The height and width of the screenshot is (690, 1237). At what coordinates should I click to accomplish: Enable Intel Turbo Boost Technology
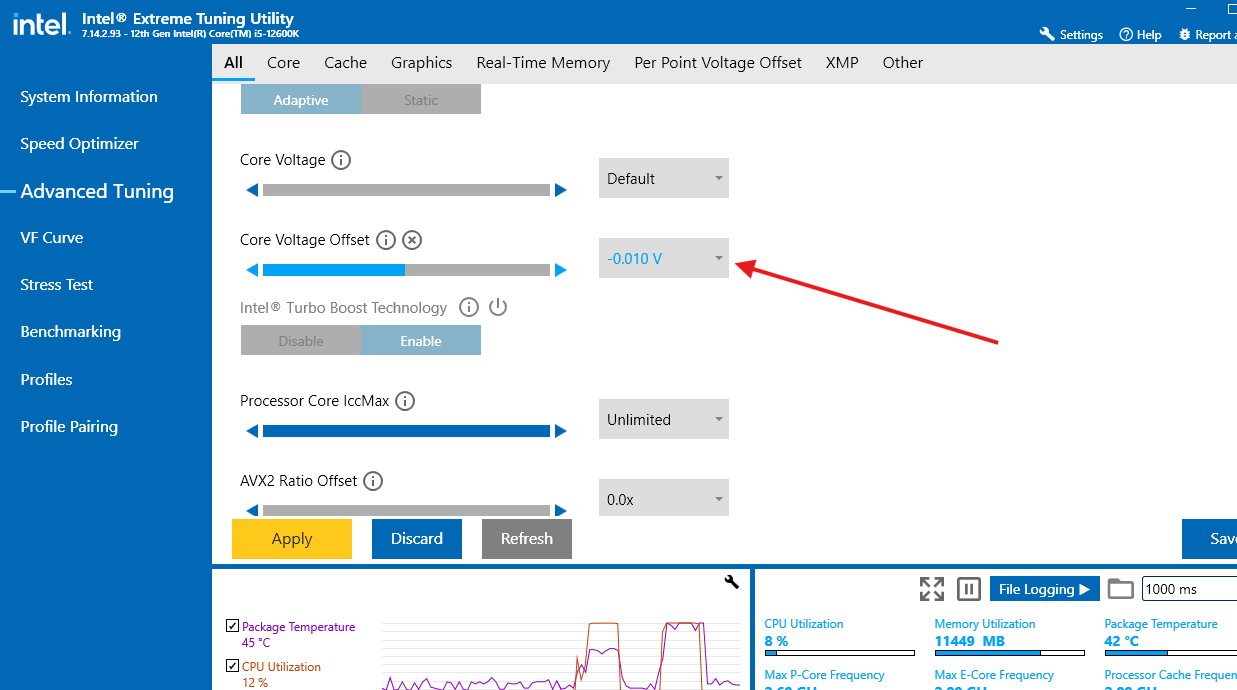421,341
